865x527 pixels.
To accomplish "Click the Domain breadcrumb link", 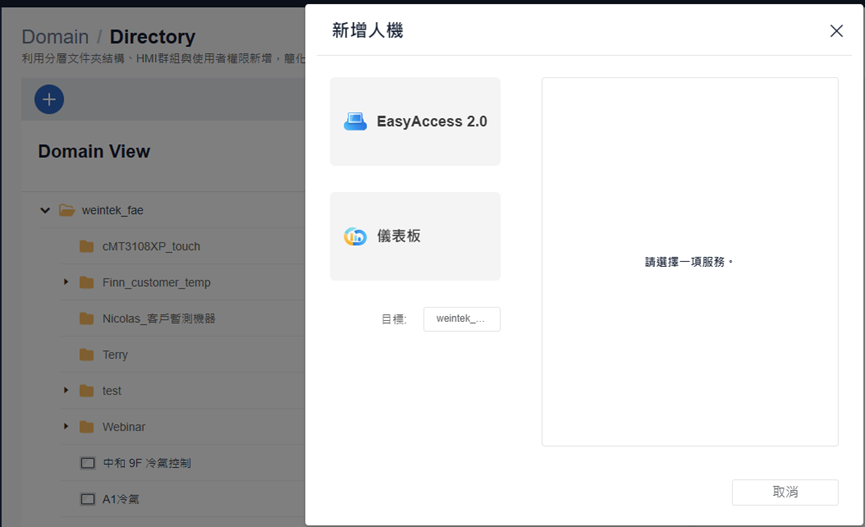I will [x=55, y=37].
